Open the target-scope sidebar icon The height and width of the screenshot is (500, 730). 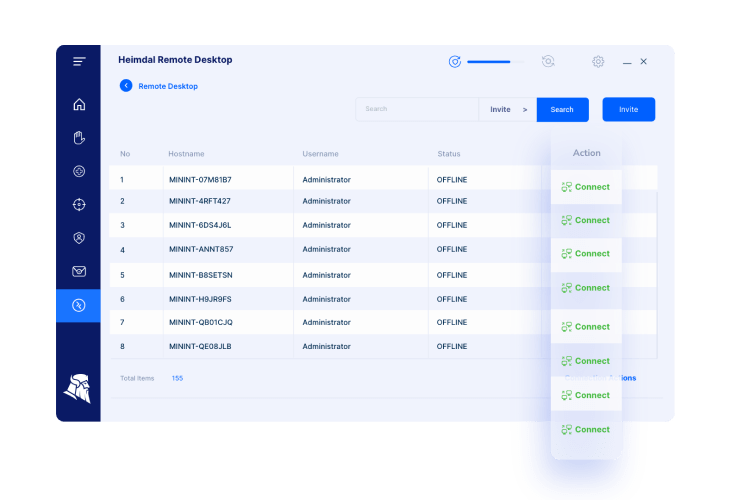(79, 204)
